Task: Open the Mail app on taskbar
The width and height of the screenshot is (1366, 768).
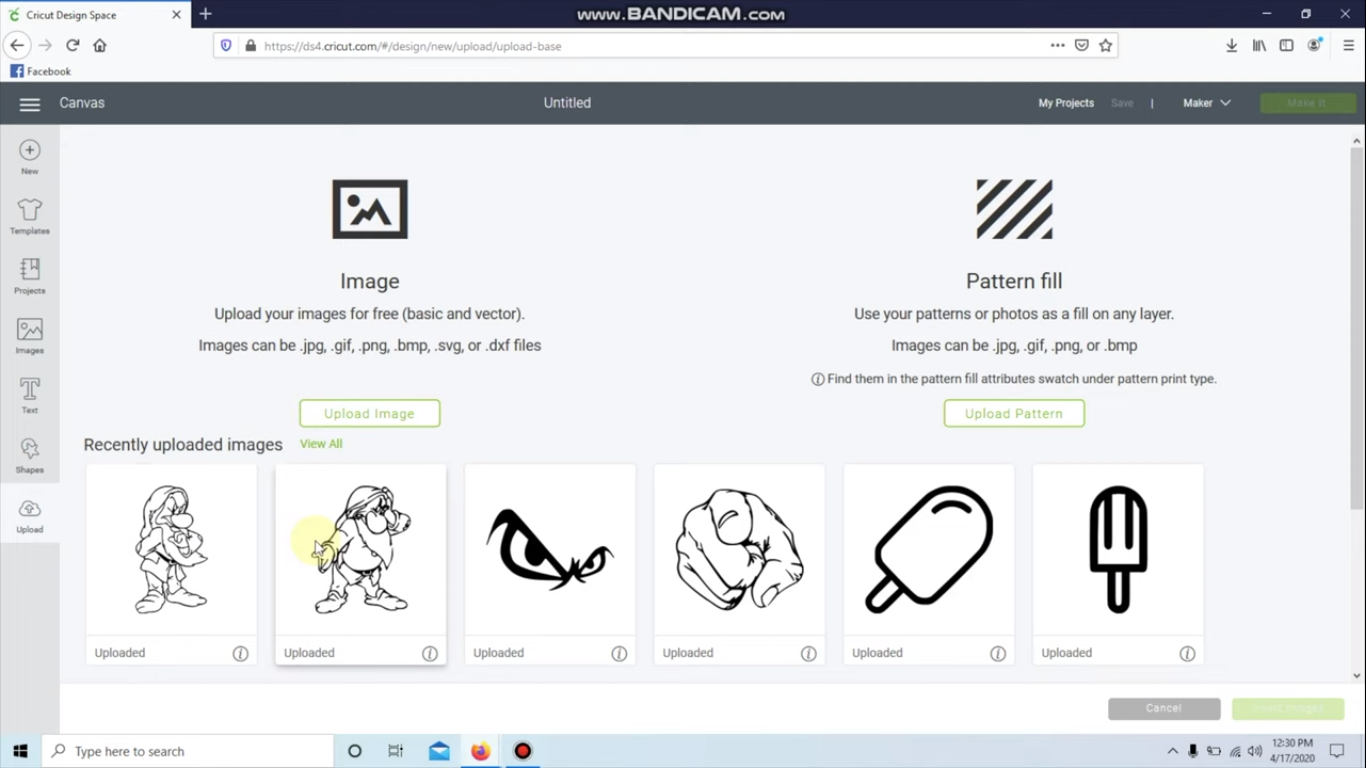Action: click(439, 751)
